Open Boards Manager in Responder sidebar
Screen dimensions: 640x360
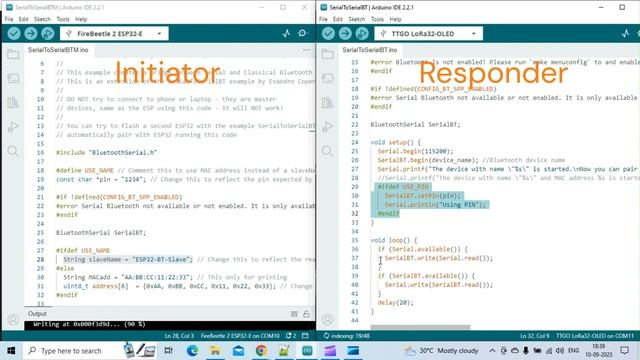point(327,78)
